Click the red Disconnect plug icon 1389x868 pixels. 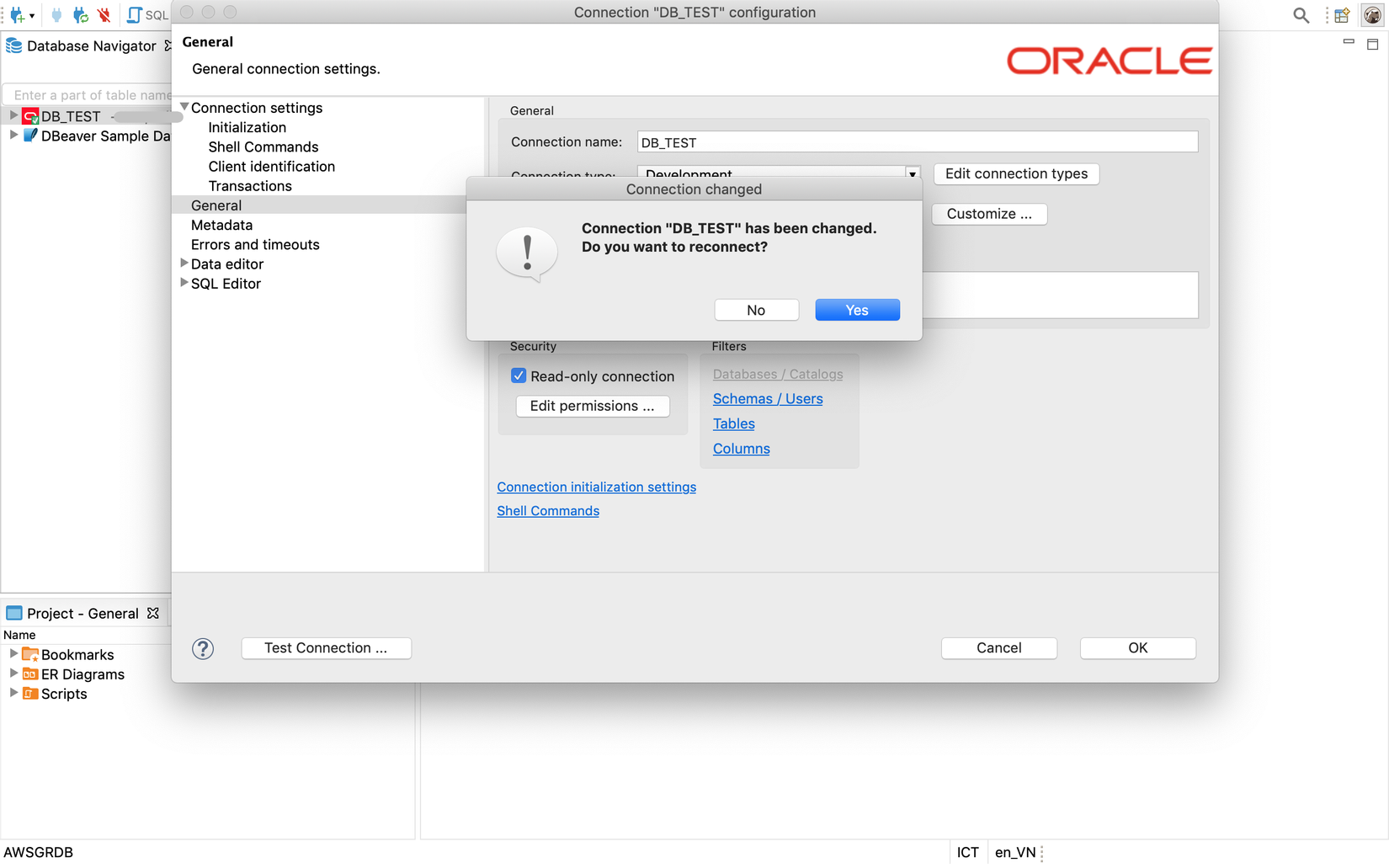click(104, 14)
